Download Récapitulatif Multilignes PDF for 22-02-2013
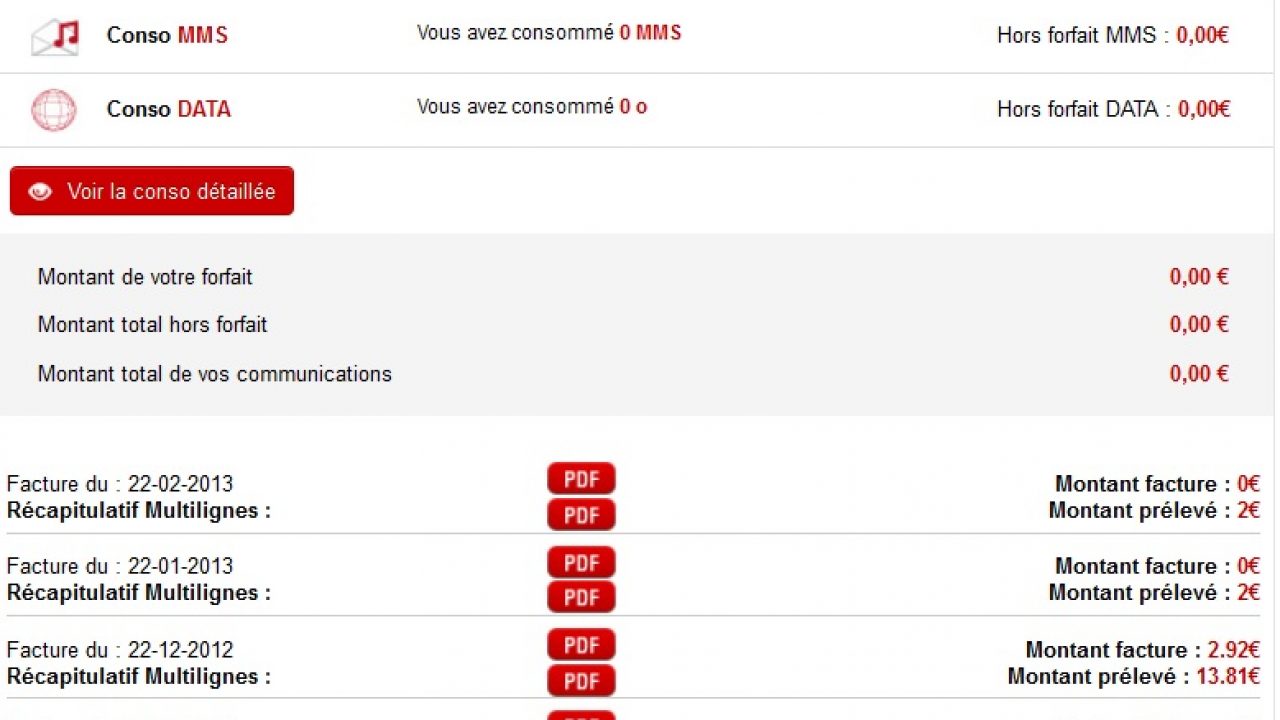The height and width of the screenshot is (720, 1280). pyautogui.click(x=581, y=515)
